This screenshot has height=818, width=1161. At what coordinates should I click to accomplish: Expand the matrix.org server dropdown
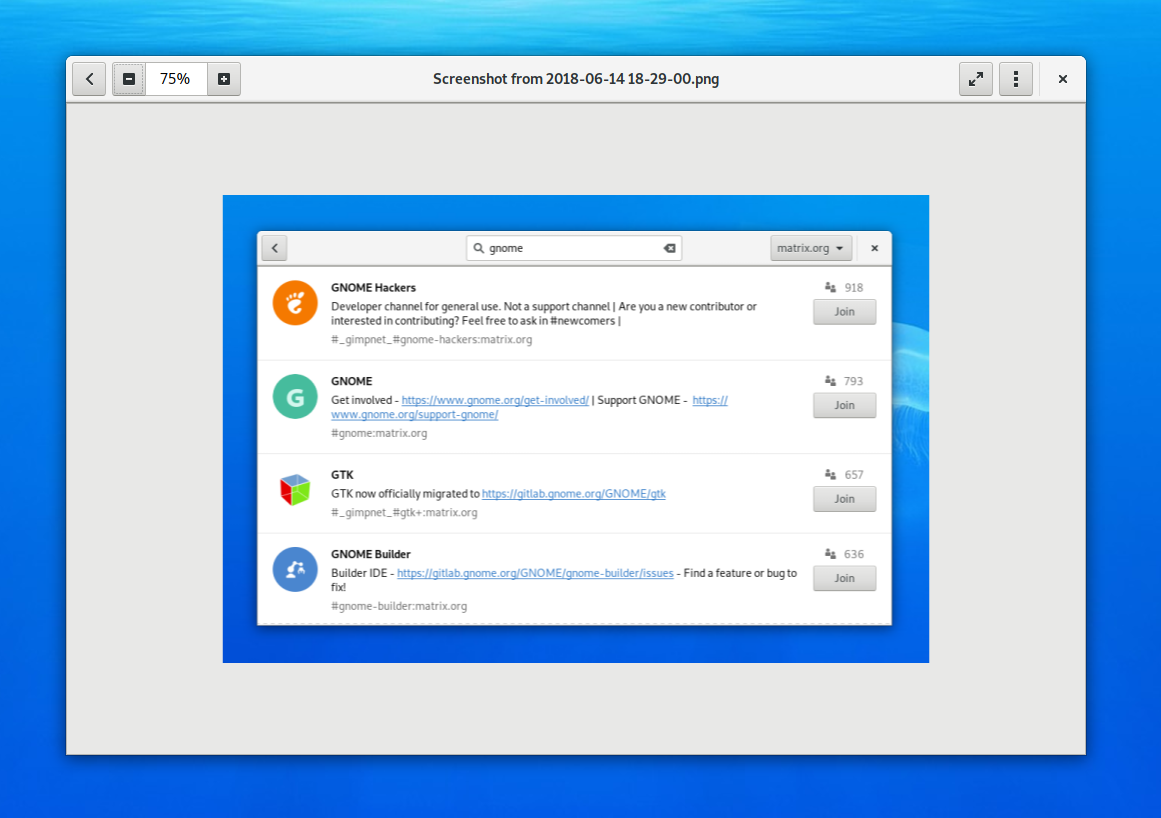click(x=811, y=248)
